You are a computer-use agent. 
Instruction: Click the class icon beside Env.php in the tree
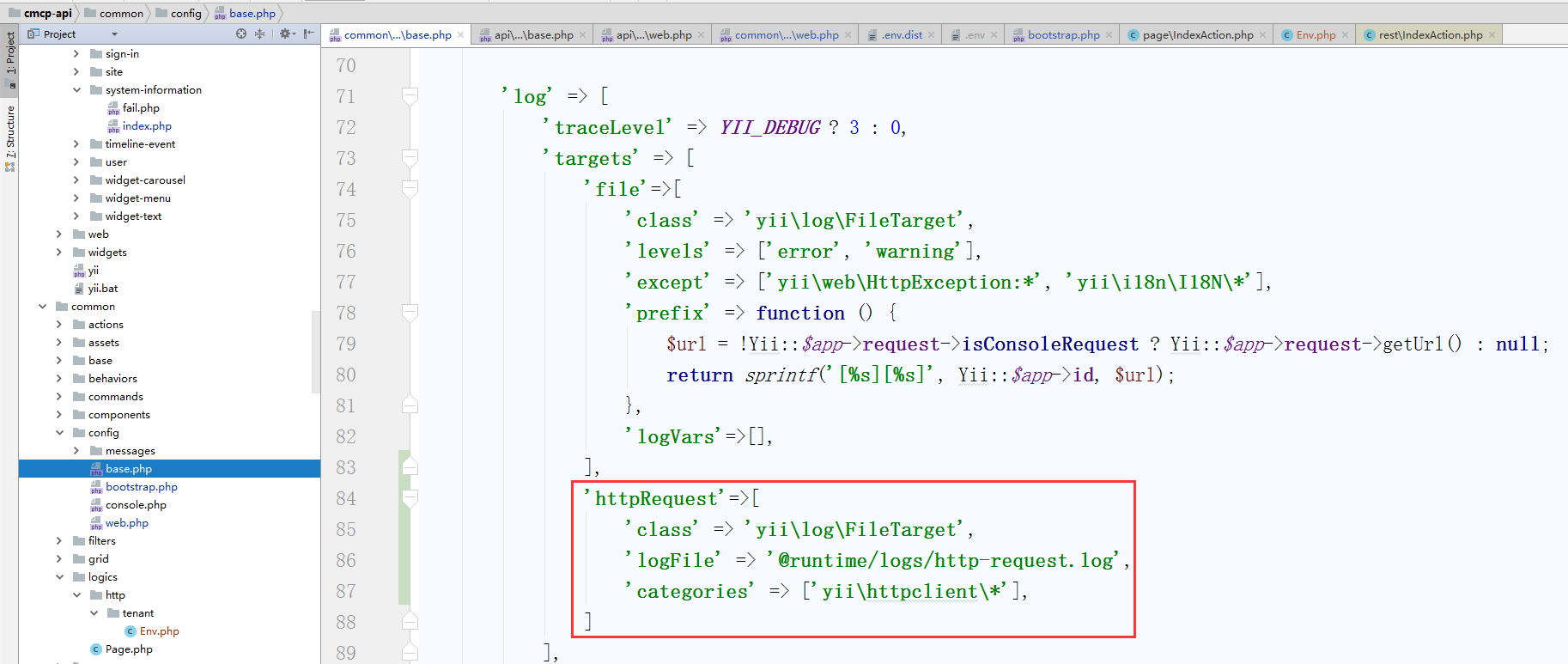131,631
